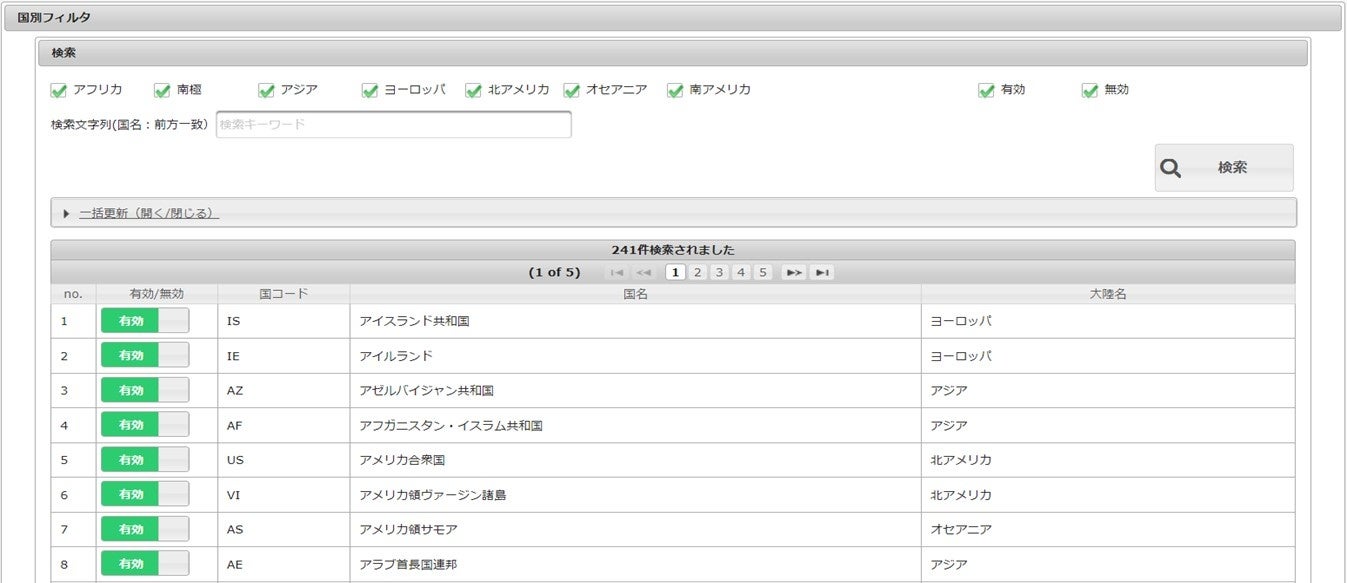The width and height of the screenshot is (1347, 583).
Task: Toggle the 北アメリカ checkbox
Action: coord(473,91)
